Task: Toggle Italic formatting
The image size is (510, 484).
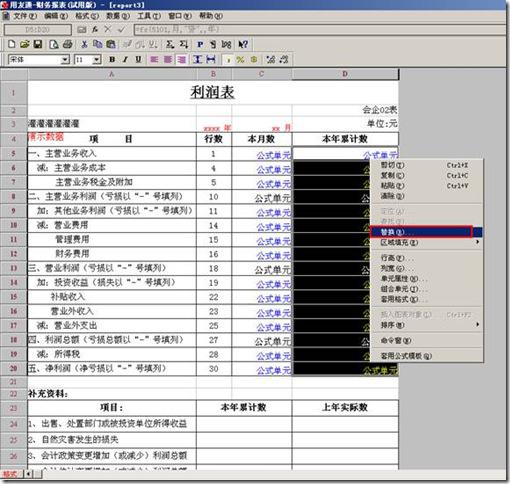Action: [x=125, y=59]
